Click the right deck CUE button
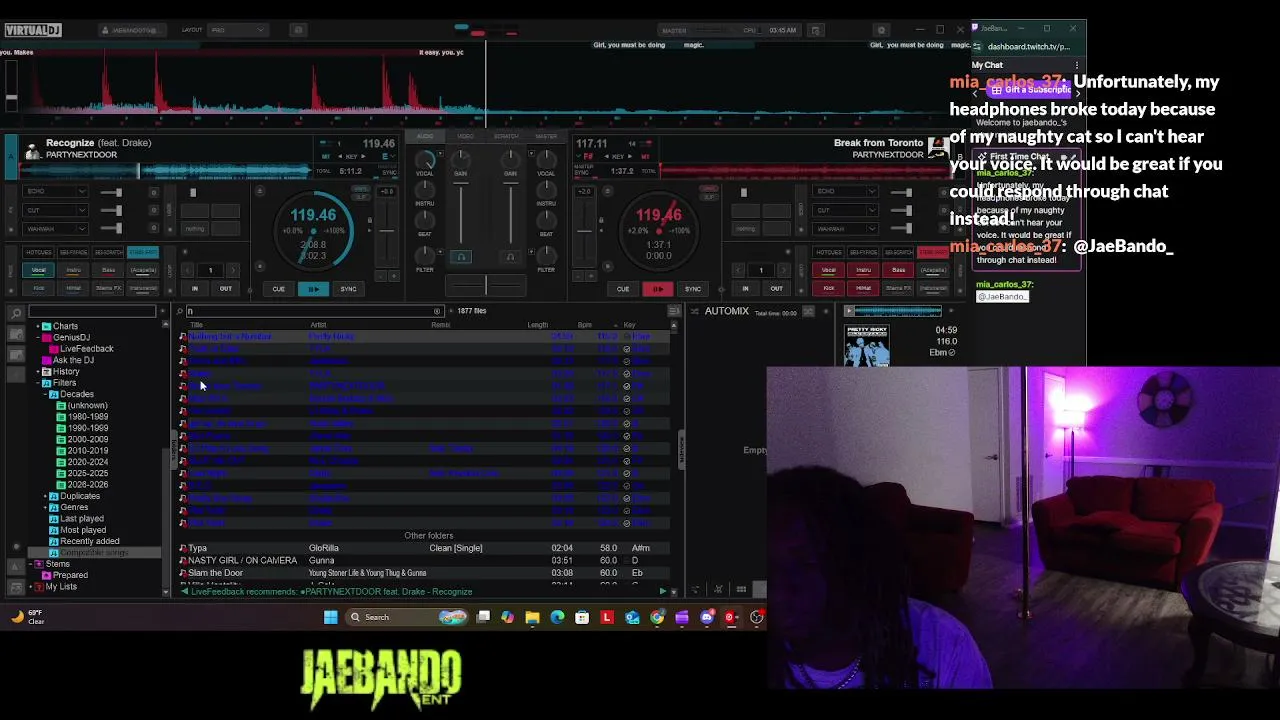 pos(623,289)
